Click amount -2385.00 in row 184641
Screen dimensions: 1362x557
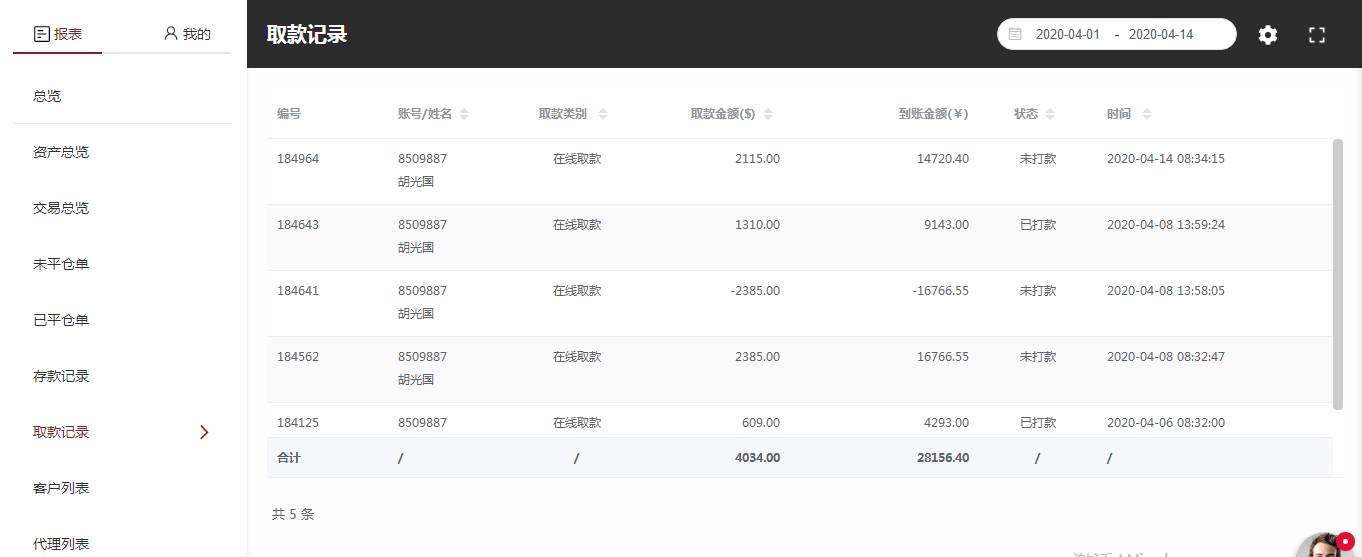[755, 291]
